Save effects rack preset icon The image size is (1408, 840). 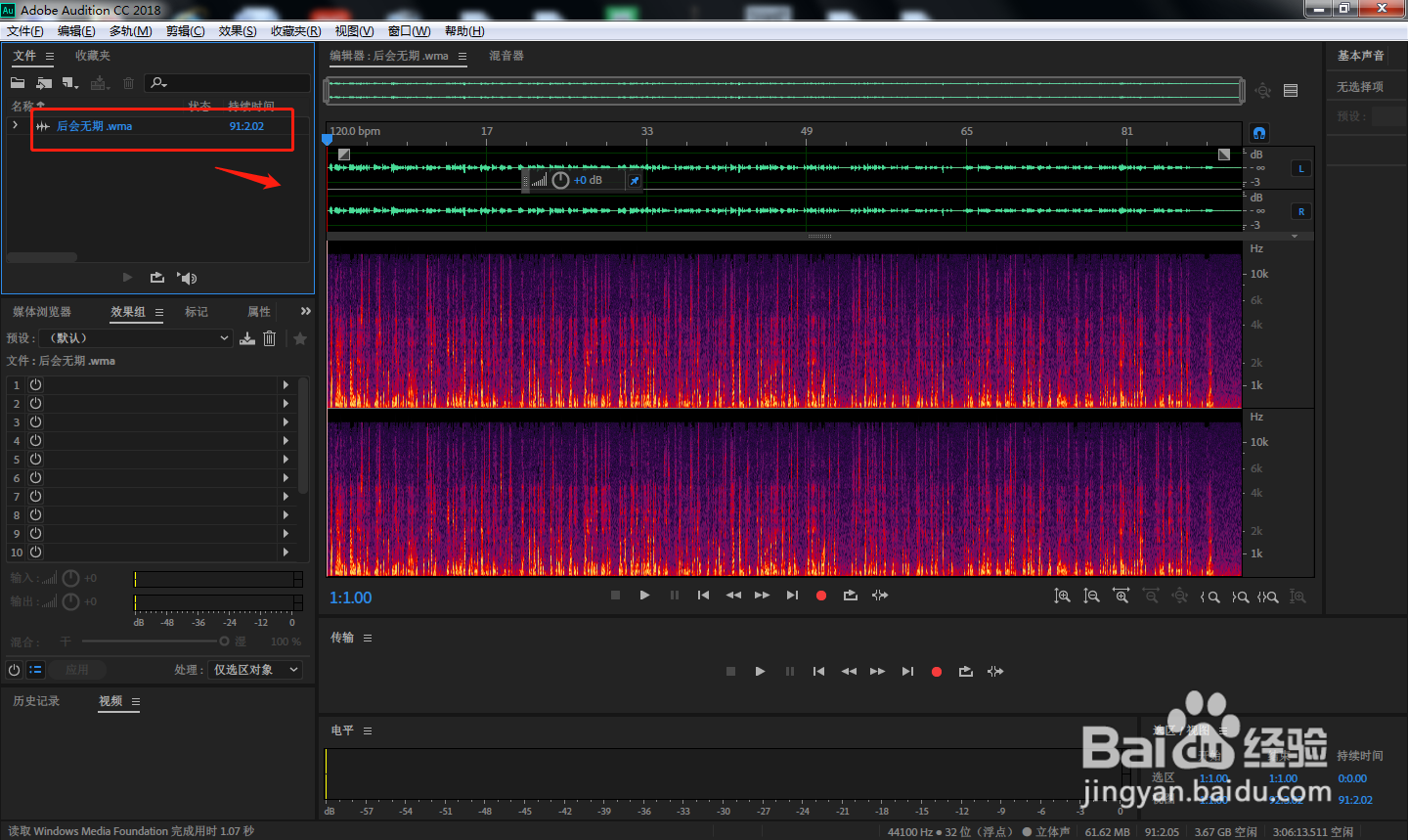(x=247, y=338)
